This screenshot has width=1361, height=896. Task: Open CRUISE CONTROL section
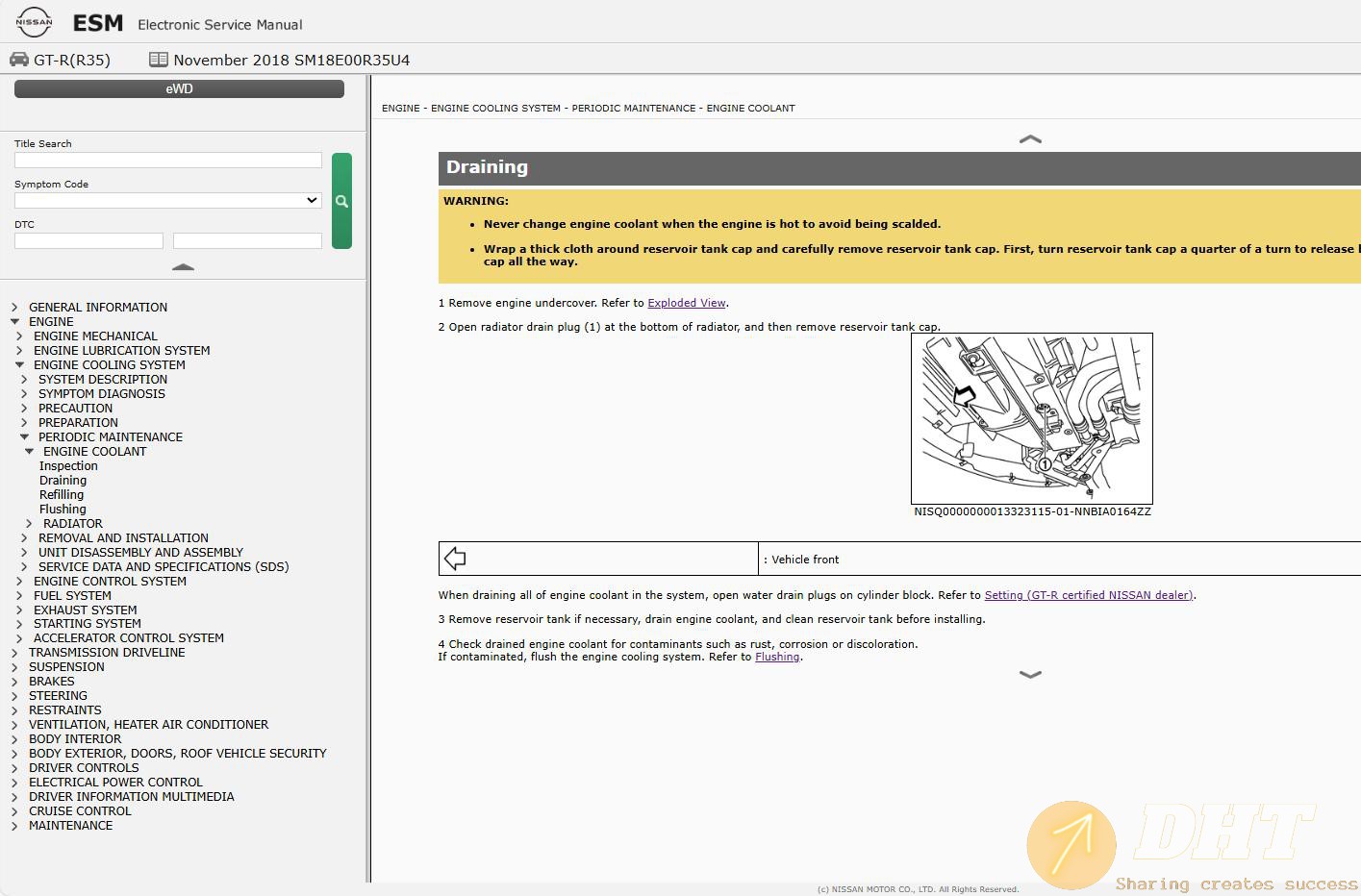pyautogui.click(x=80, y=811)
